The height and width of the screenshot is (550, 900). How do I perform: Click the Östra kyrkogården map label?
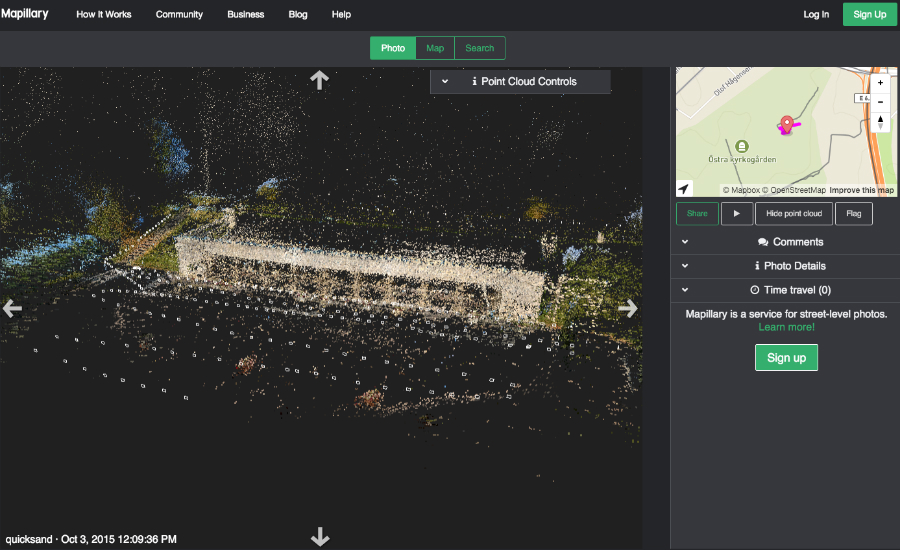click(742, 160)
